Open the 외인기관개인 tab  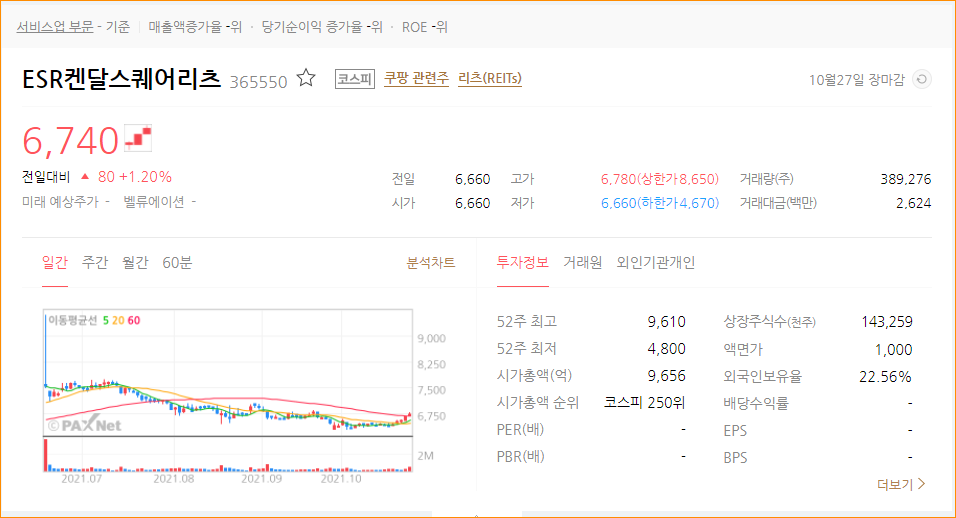(655, 263)
